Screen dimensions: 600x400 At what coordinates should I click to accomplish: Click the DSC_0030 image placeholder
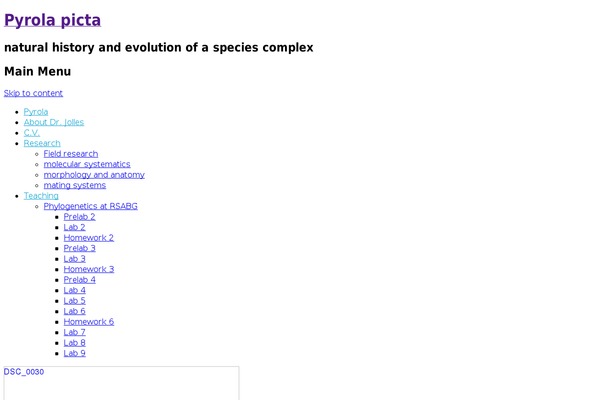(121, 383)
